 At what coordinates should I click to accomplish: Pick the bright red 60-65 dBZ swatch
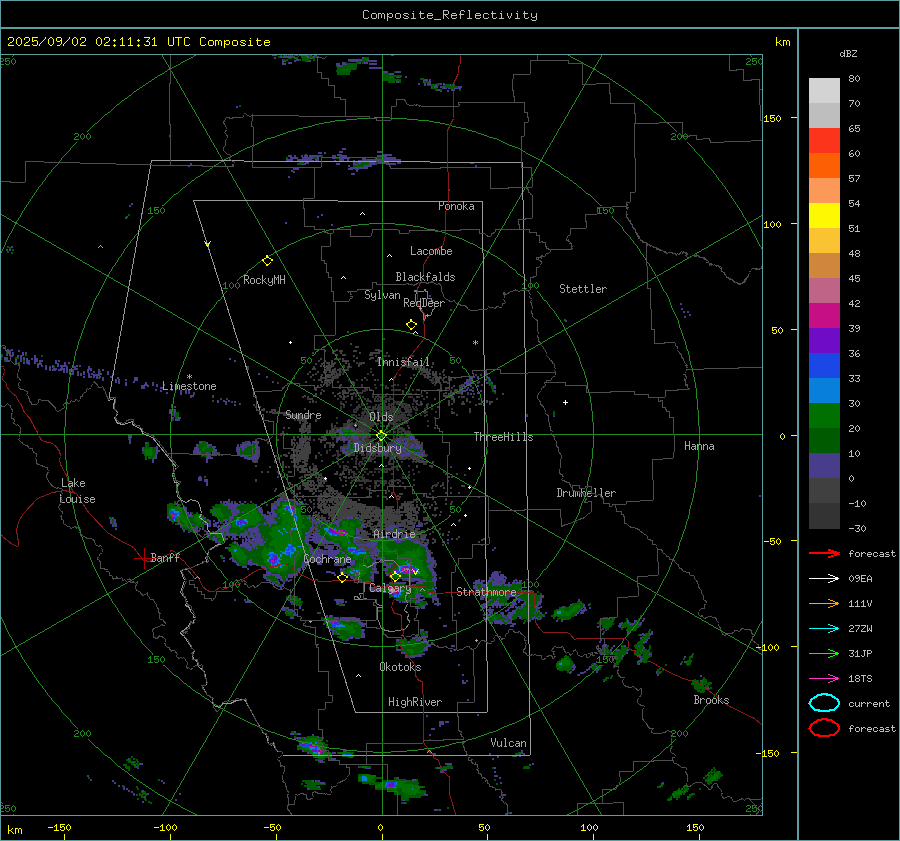(824, 141)
